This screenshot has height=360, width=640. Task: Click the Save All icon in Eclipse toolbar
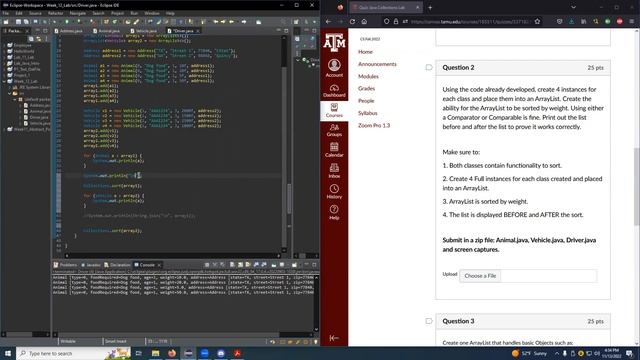click(26, 22)
